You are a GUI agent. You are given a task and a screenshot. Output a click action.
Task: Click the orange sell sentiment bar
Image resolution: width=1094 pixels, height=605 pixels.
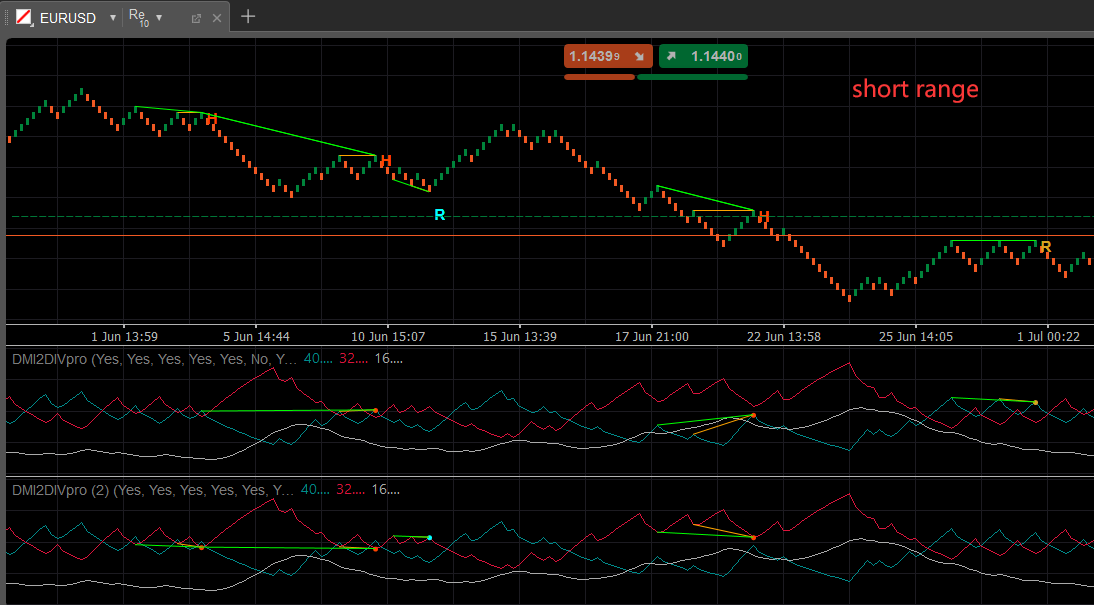[599, 77]
